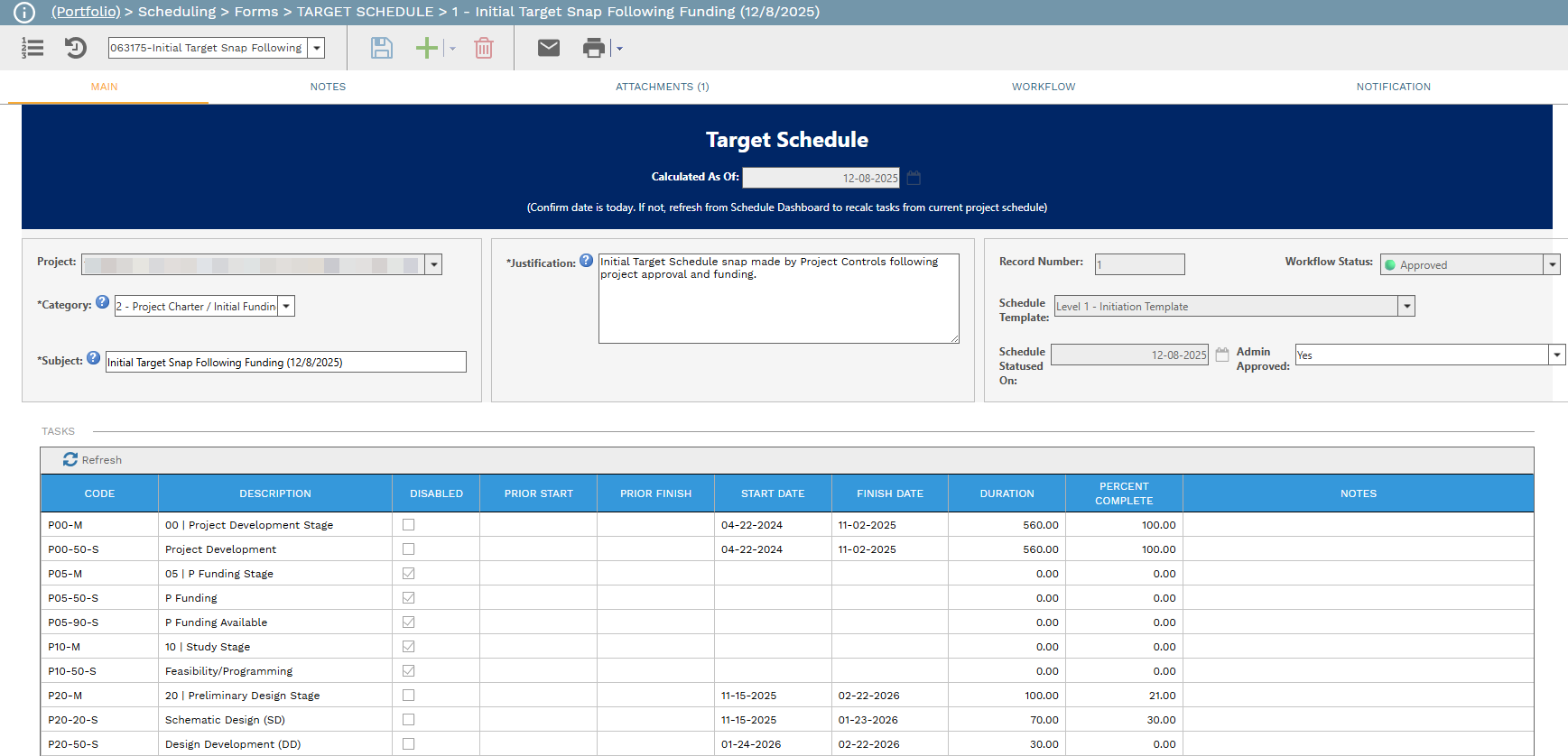Add a new record with plus icon
The height and width of the screenshot is (756, 1568).
(426, 48)
